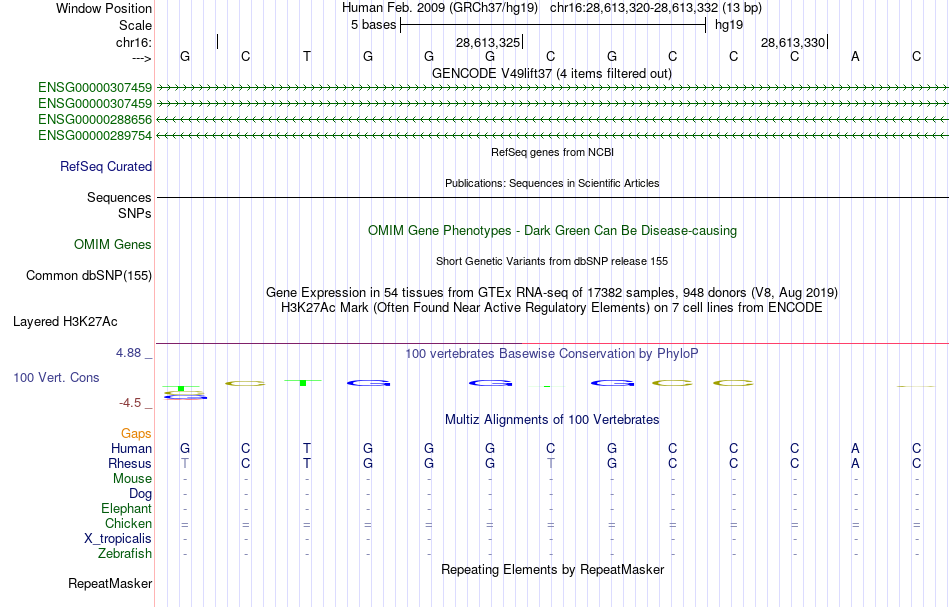Open the GENCODE V49lift37 track title
950x607 pixels.
click(x=551, y=73)
